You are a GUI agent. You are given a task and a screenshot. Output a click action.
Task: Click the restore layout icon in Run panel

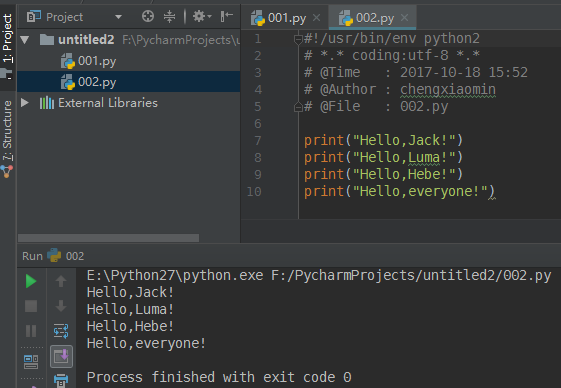coord(31,362)
